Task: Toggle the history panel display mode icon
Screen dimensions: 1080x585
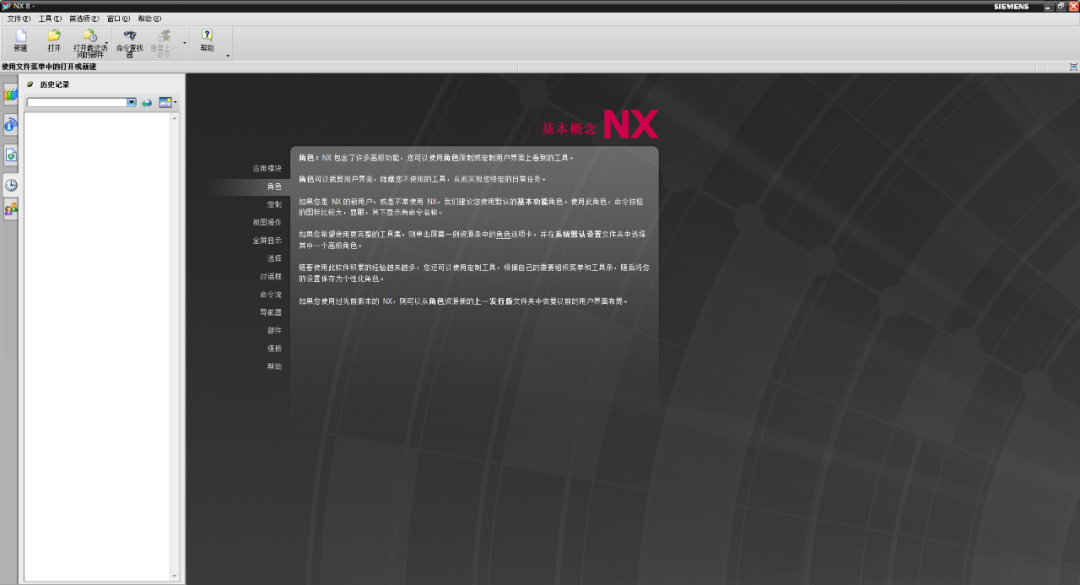Action: coord(164,102)
